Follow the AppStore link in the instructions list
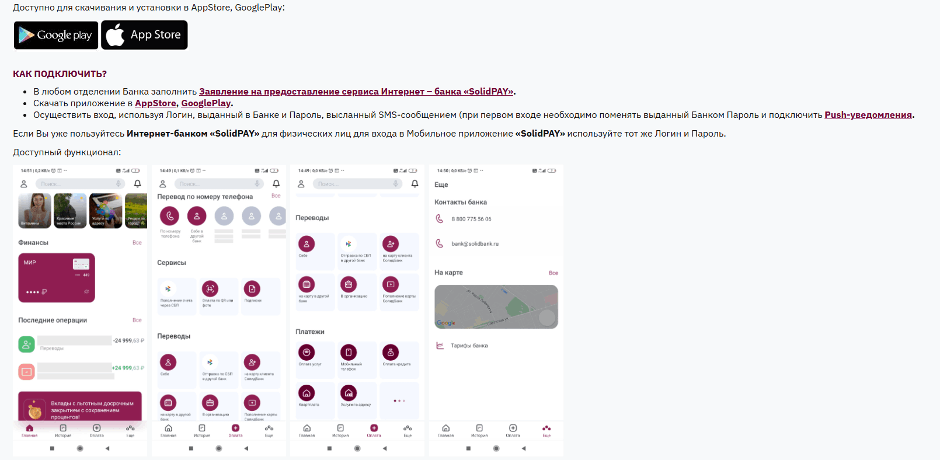941x460 pixels. pyautogui.click(x=155, y=103)
